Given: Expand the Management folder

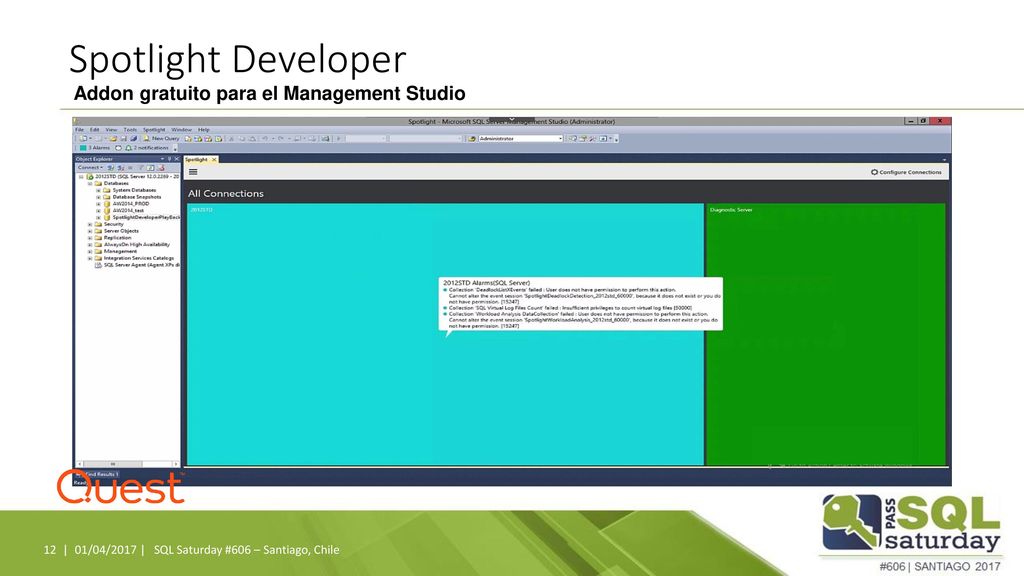Looking at the screenshot, I should [x=90, y=251].
